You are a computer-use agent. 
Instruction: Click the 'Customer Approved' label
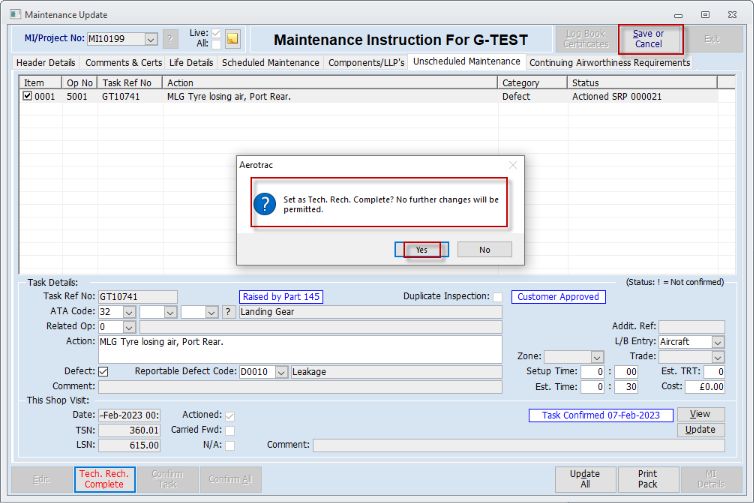558,297
